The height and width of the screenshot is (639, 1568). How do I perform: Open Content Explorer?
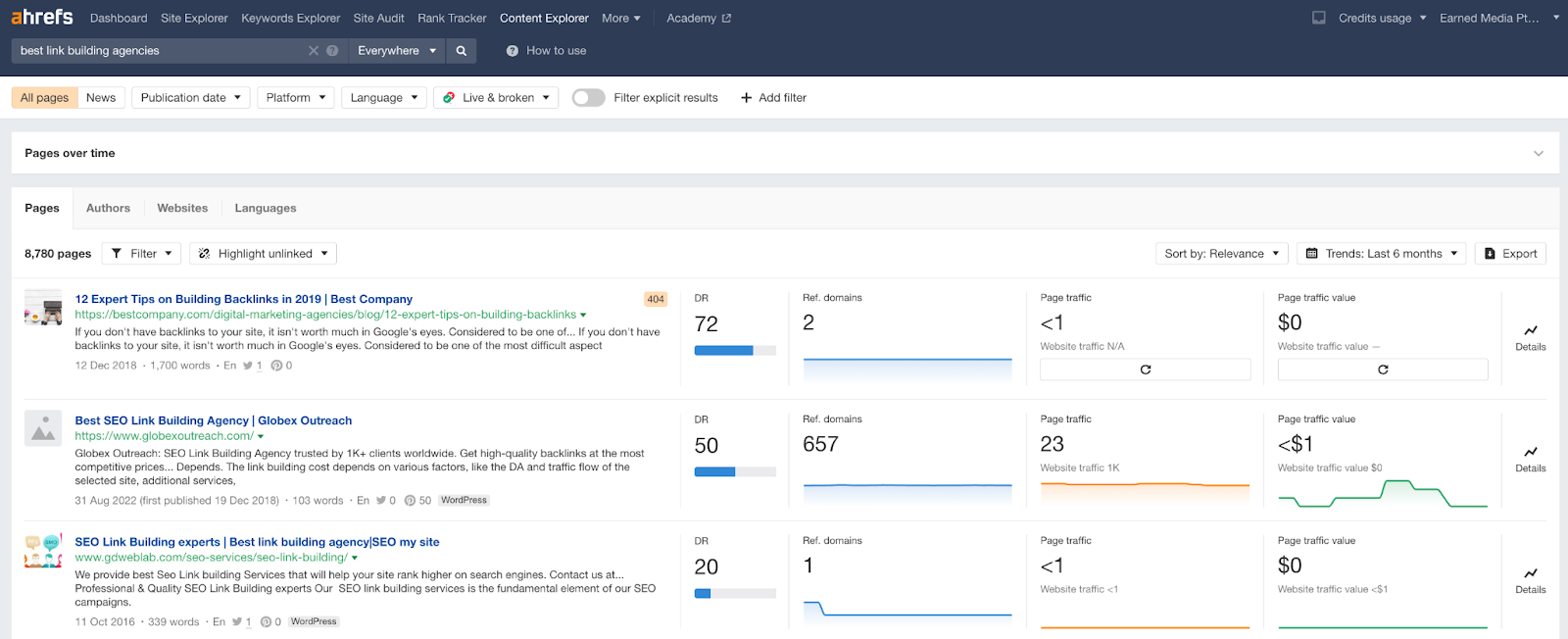[x=544, y=19]
